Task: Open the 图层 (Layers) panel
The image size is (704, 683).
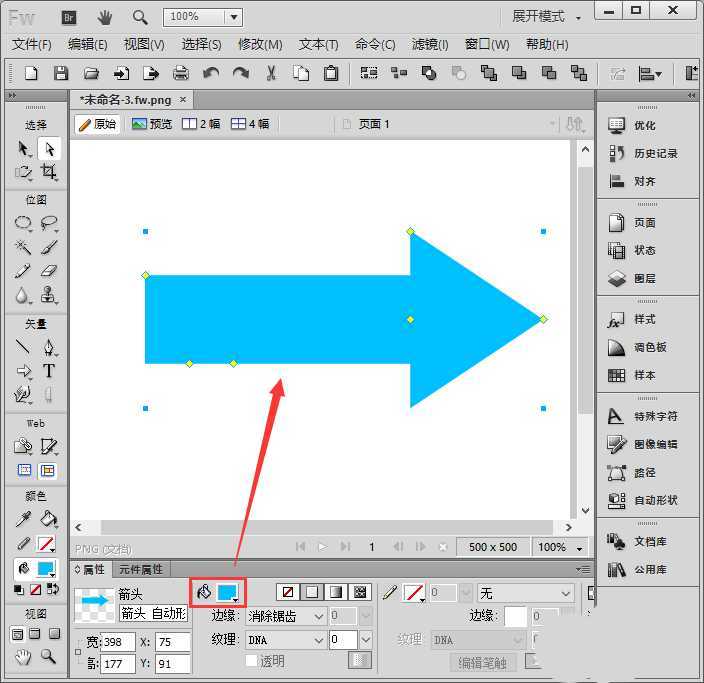Action: [x=645, y=279]
